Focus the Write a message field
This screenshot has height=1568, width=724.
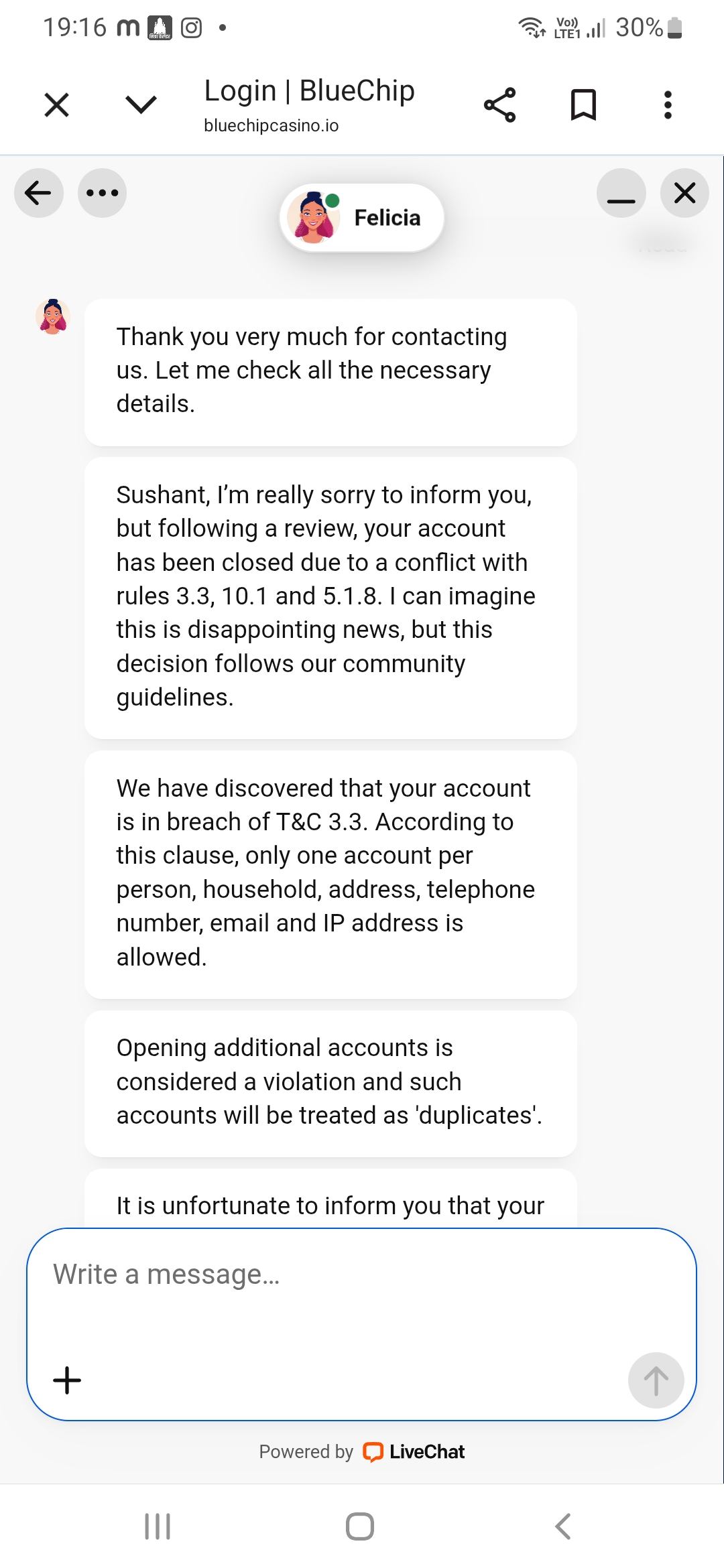(361, 1293)
